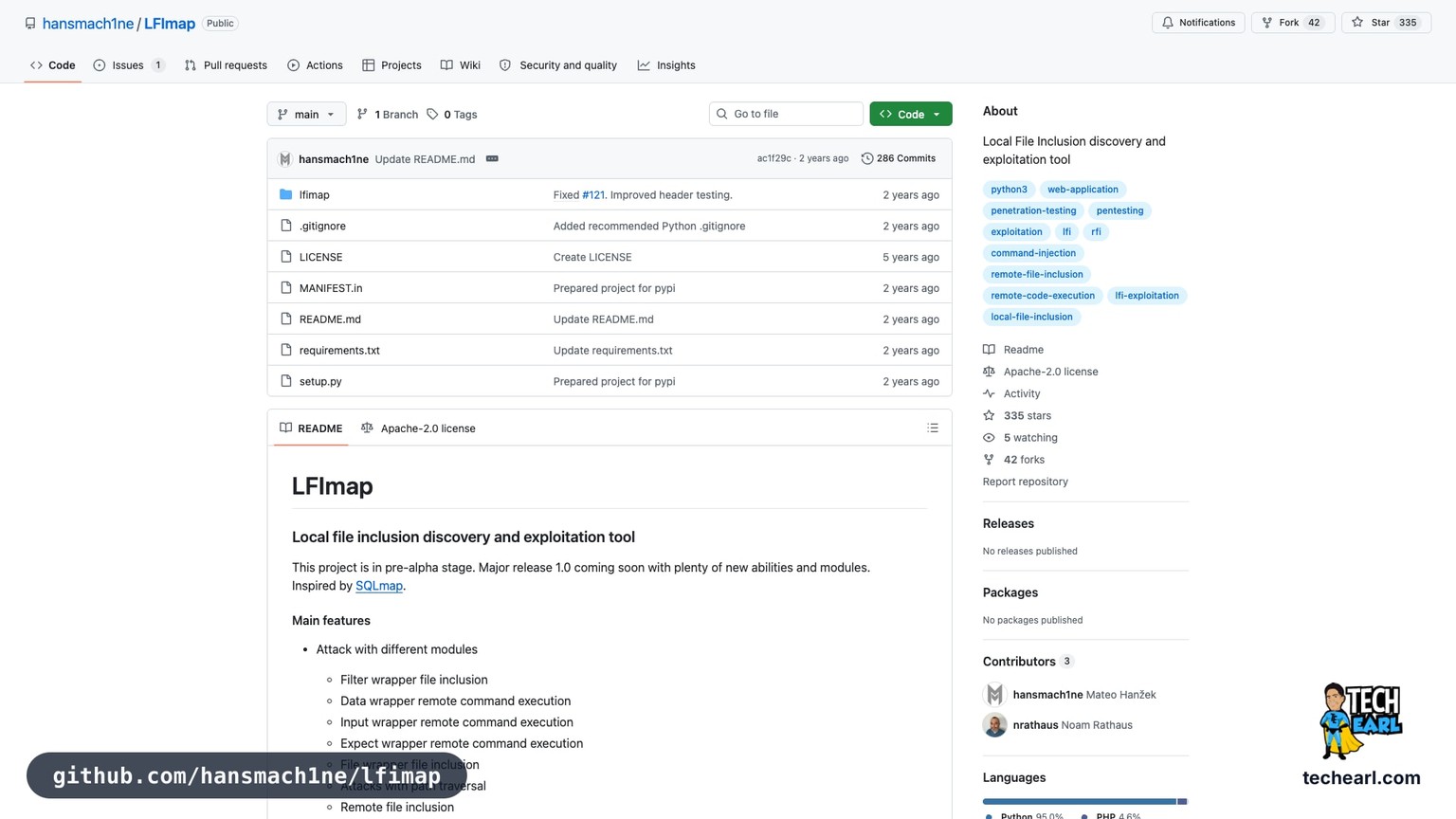Follow the SQLmap link in README

pyautogui.click(x=379, y=586)
